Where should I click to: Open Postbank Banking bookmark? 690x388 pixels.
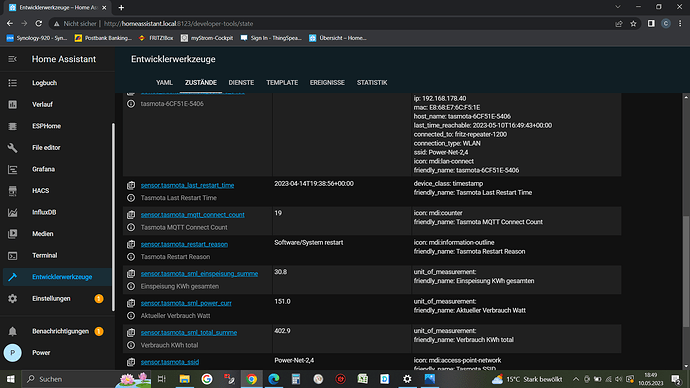coord(103,38)
